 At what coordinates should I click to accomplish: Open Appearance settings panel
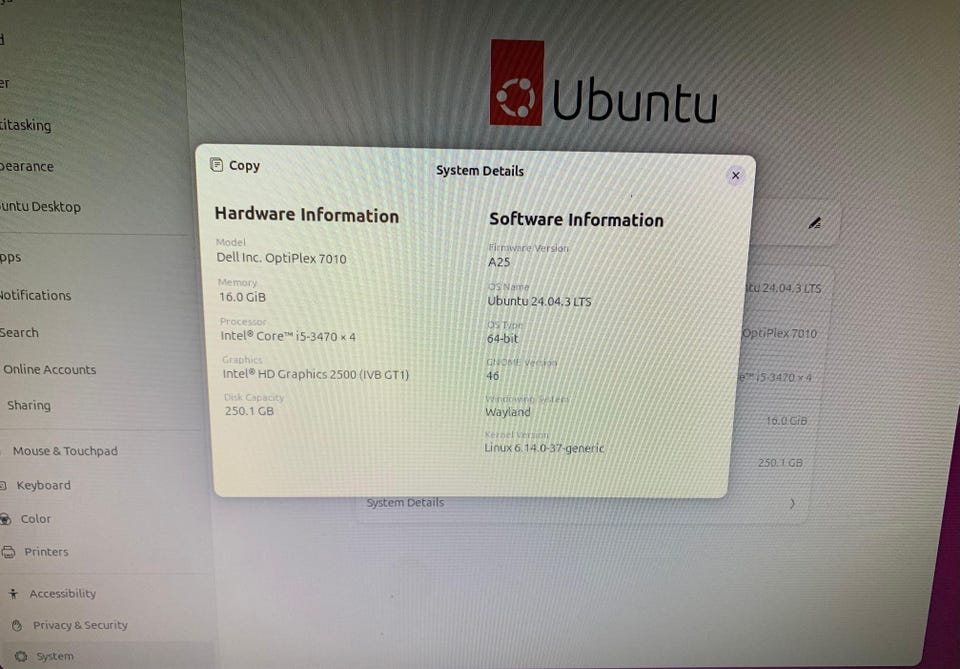[x=26, y=166]
